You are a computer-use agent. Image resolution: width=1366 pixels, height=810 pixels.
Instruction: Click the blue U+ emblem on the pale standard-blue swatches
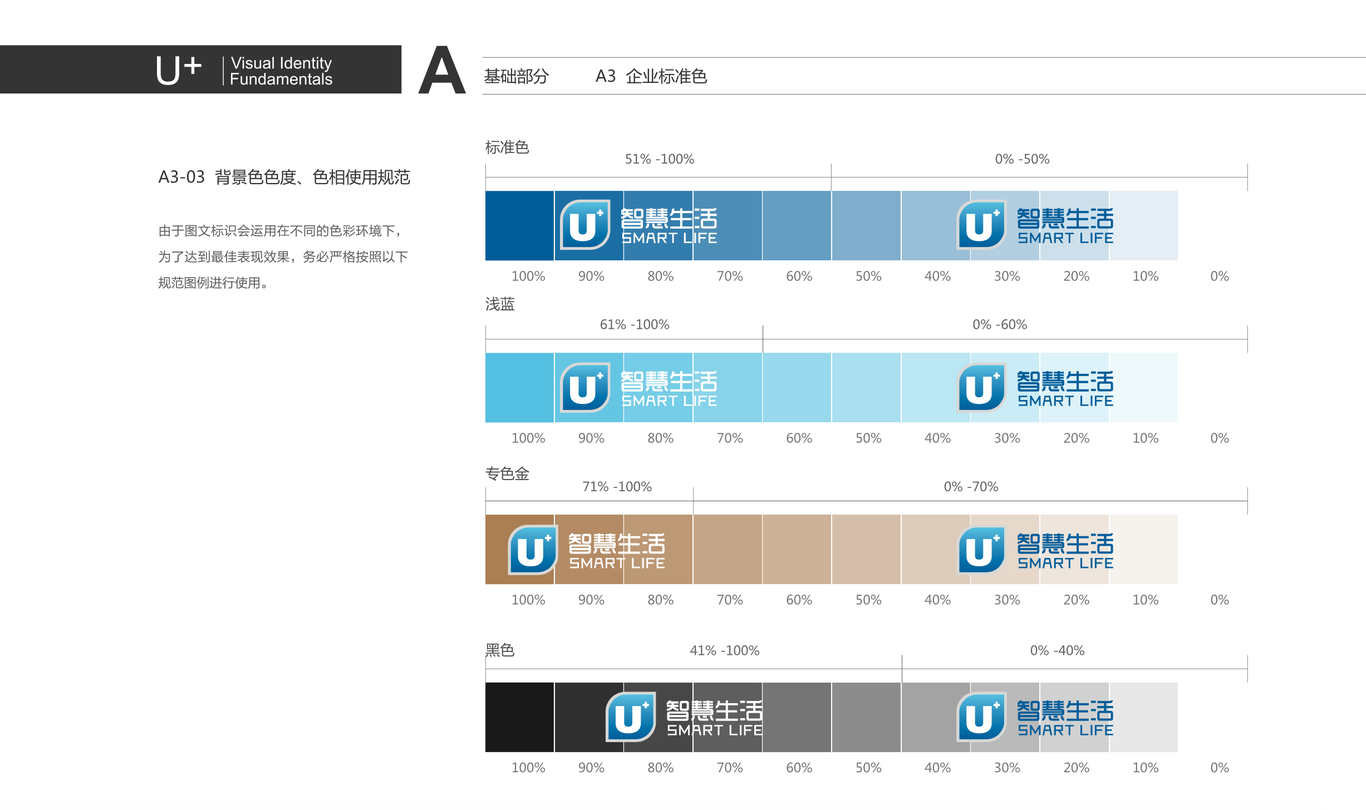pos(982,225)
